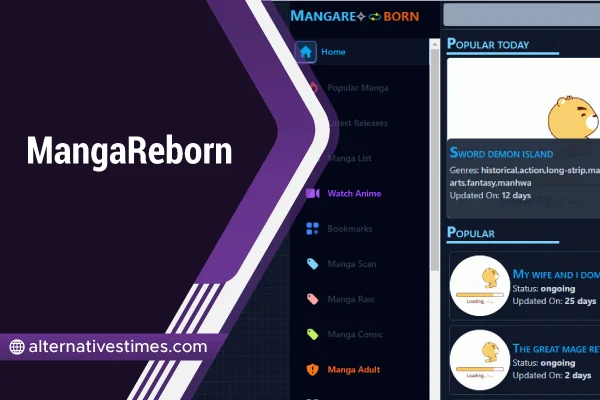Open The Great Mage Re... title
Screen dimensions: 600x400
(x=556, y=348)
